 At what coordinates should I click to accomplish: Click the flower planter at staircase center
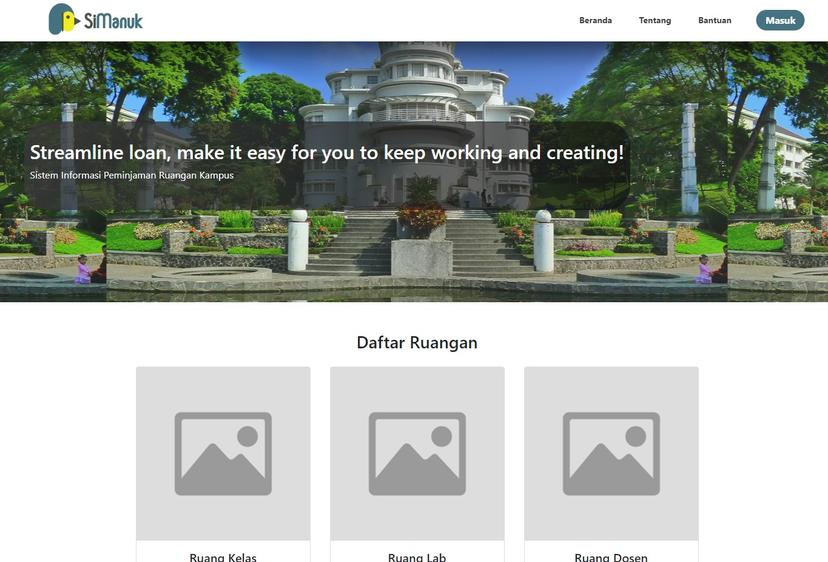(x=422, y=219)
